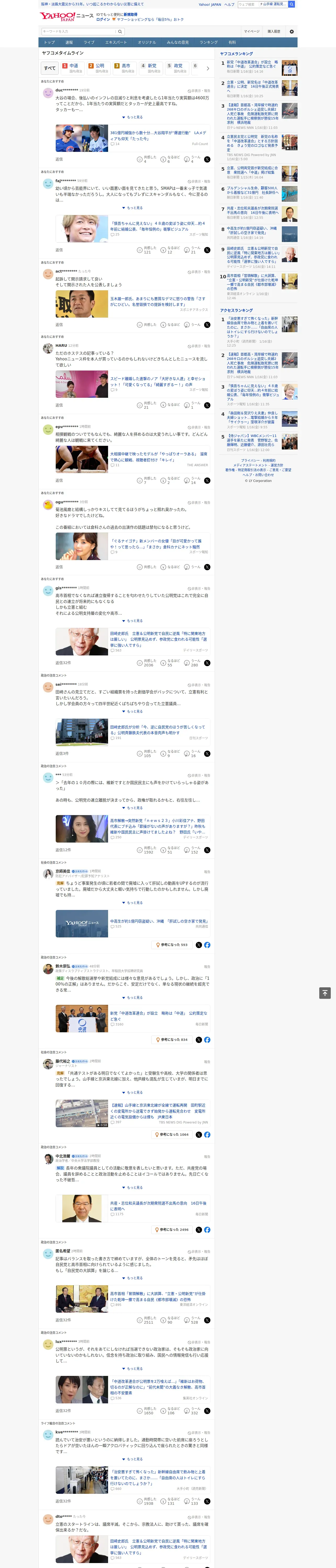Expand もっと見る on the sei comment
The width and height of the screenshot is (336, 1568).
coord(132,712)
